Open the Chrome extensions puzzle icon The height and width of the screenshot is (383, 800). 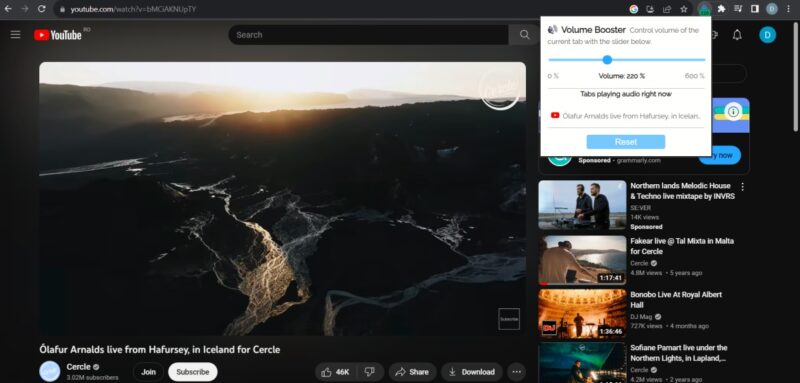click(721, 9)
